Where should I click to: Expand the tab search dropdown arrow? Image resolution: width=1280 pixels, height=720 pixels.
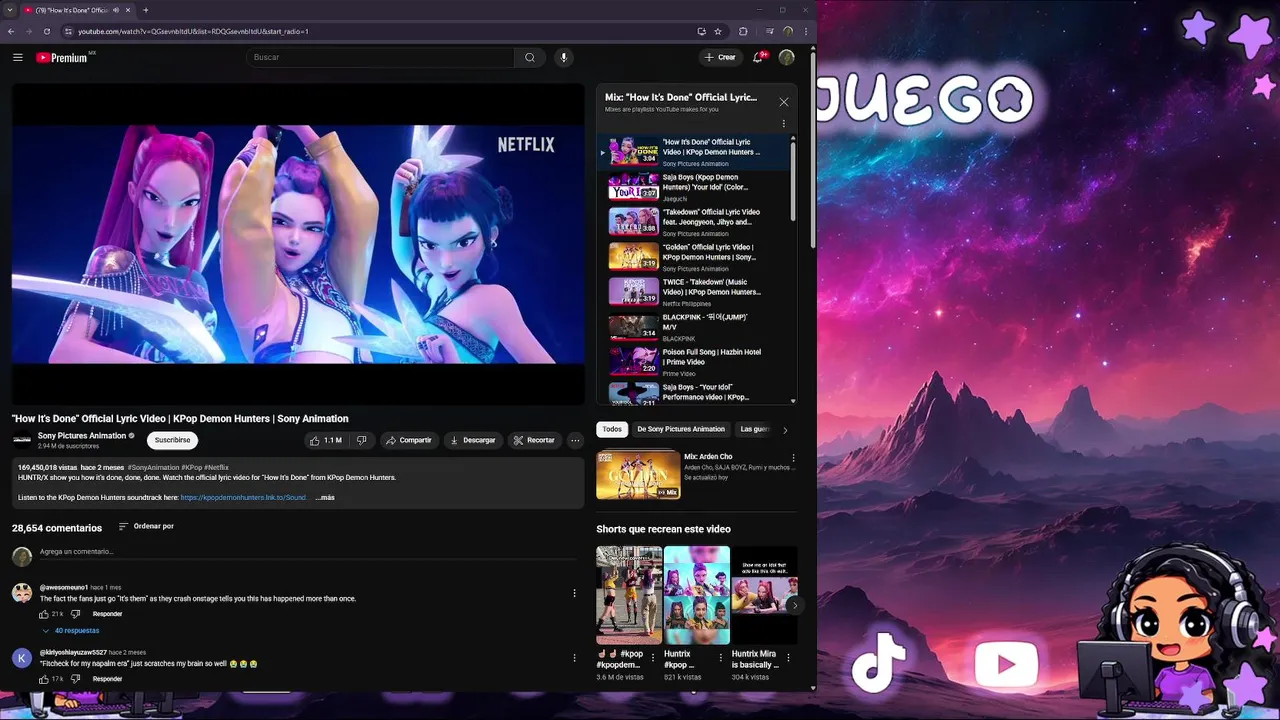tap(10, 10)
